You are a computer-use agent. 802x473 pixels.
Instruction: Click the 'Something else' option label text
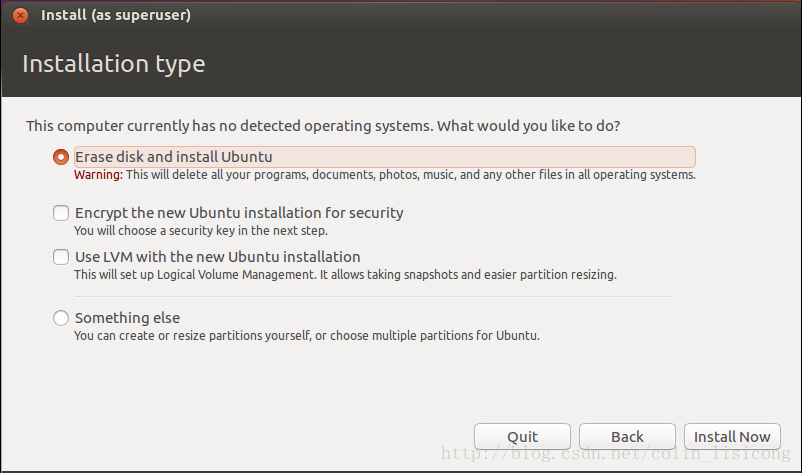(127, 318)
